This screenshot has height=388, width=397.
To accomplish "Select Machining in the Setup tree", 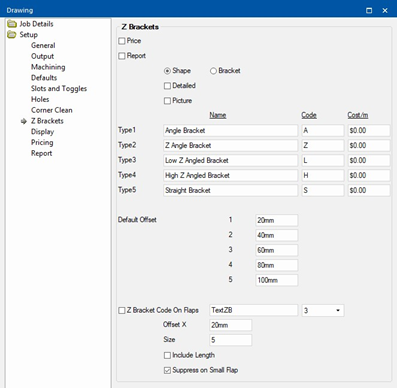I will tap(48, 67).
